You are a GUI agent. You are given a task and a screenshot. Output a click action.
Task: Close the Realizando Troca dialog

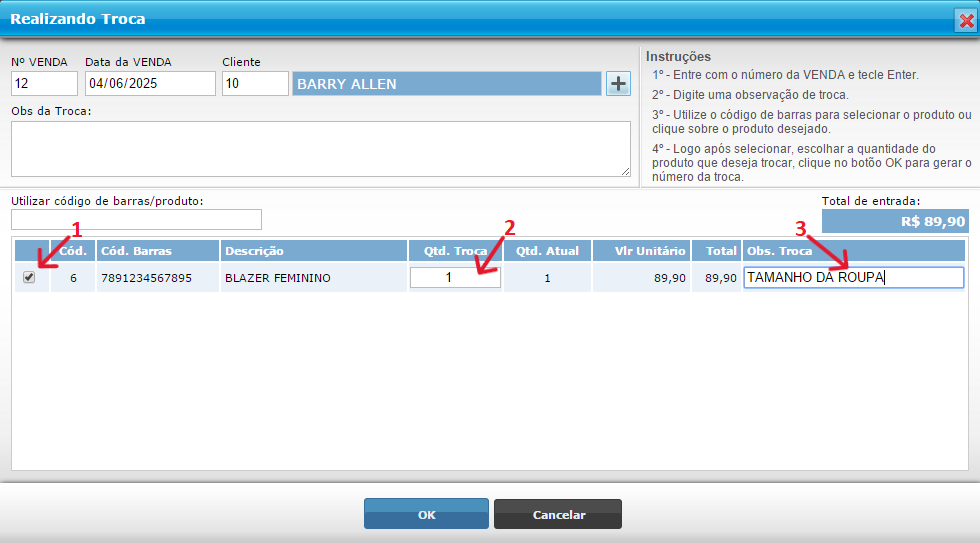click(x=963, y=19)
